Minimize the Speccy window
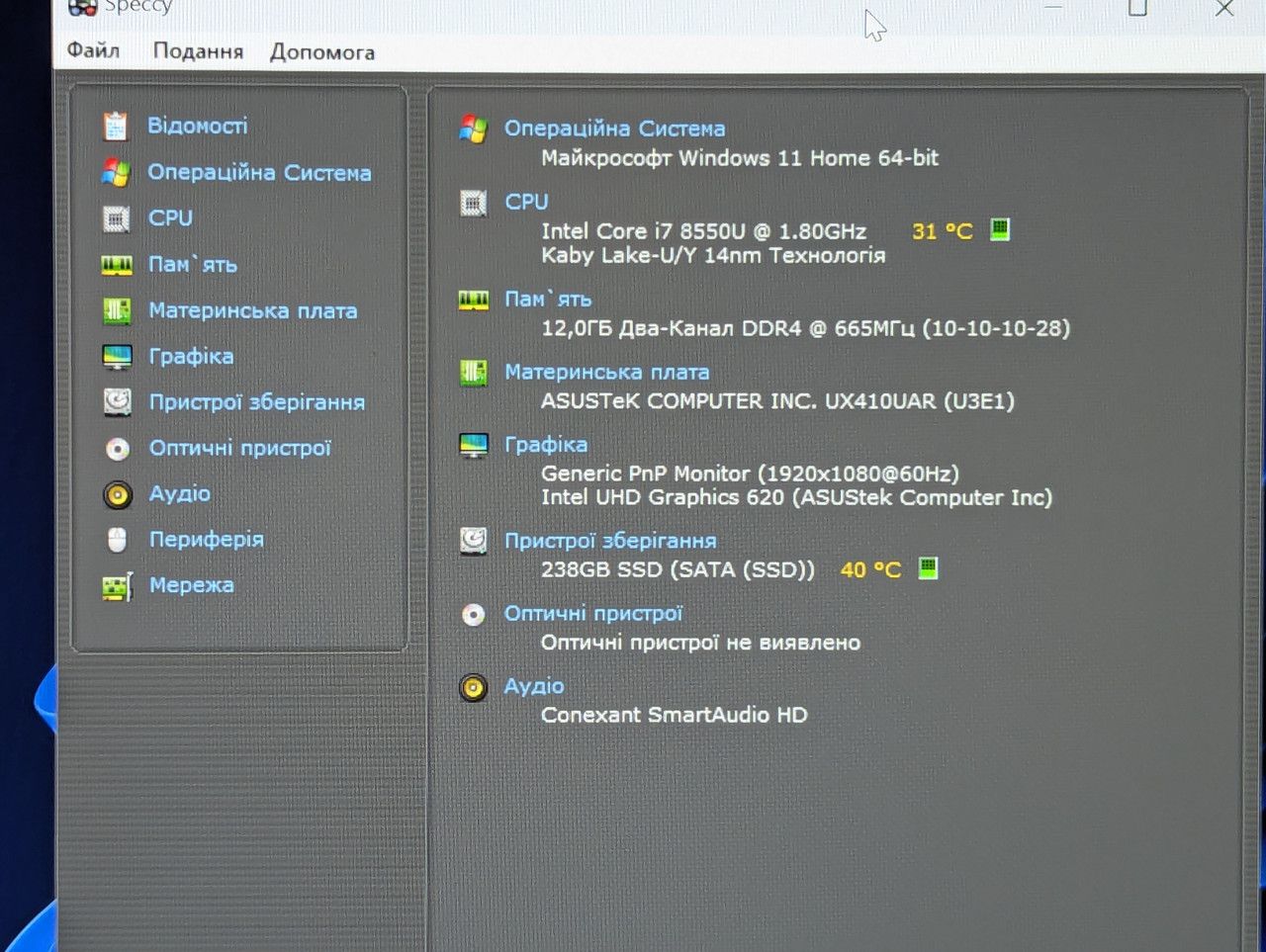 tap(1053, 8)
